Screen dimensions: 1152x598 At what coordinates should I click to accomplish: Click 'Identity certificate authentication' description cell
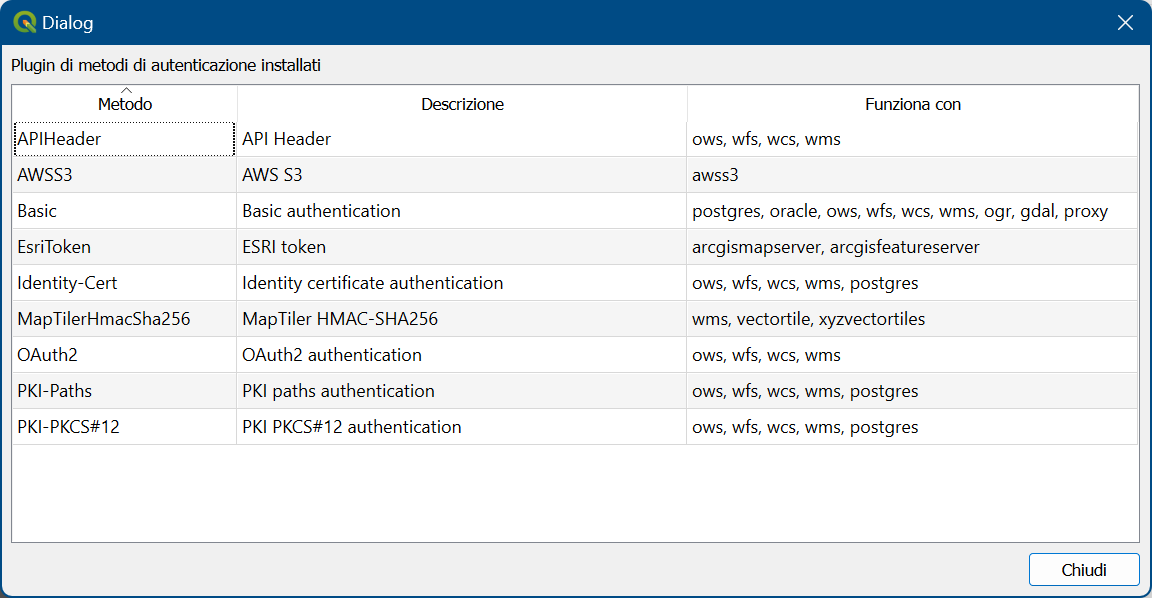point(461,283)
